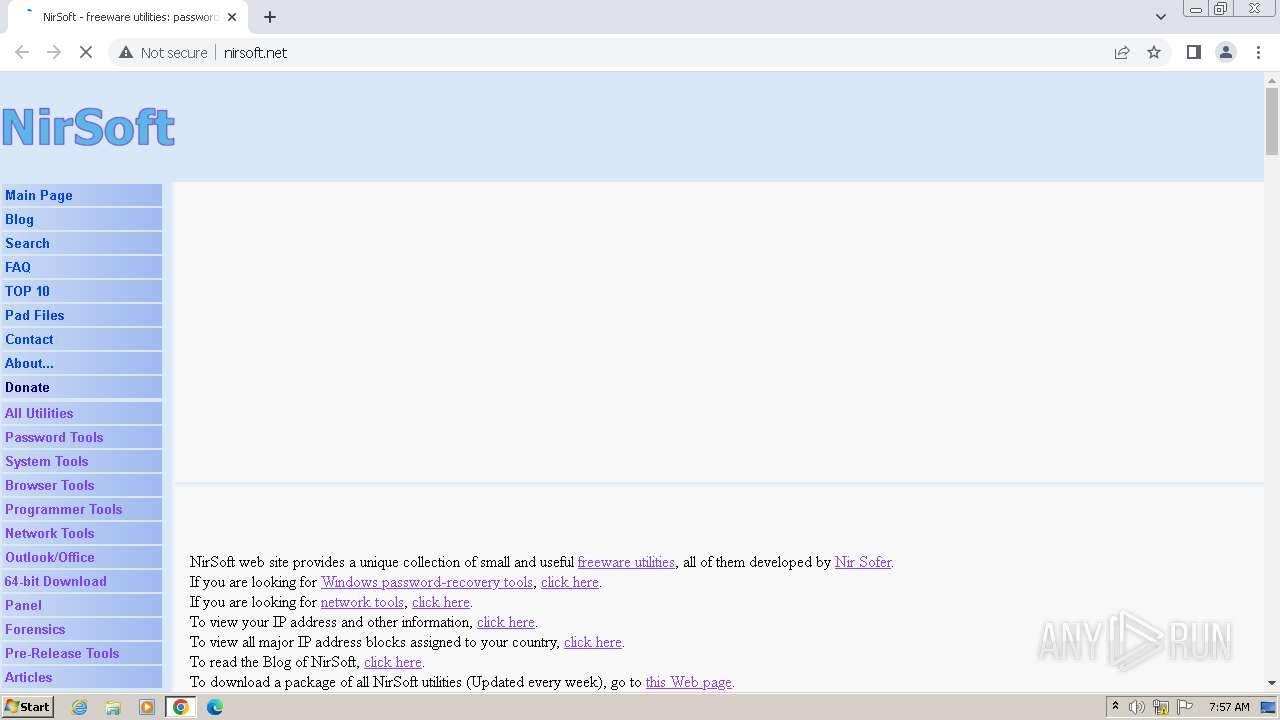
Task: Stop loading the page
Action: 86,52
